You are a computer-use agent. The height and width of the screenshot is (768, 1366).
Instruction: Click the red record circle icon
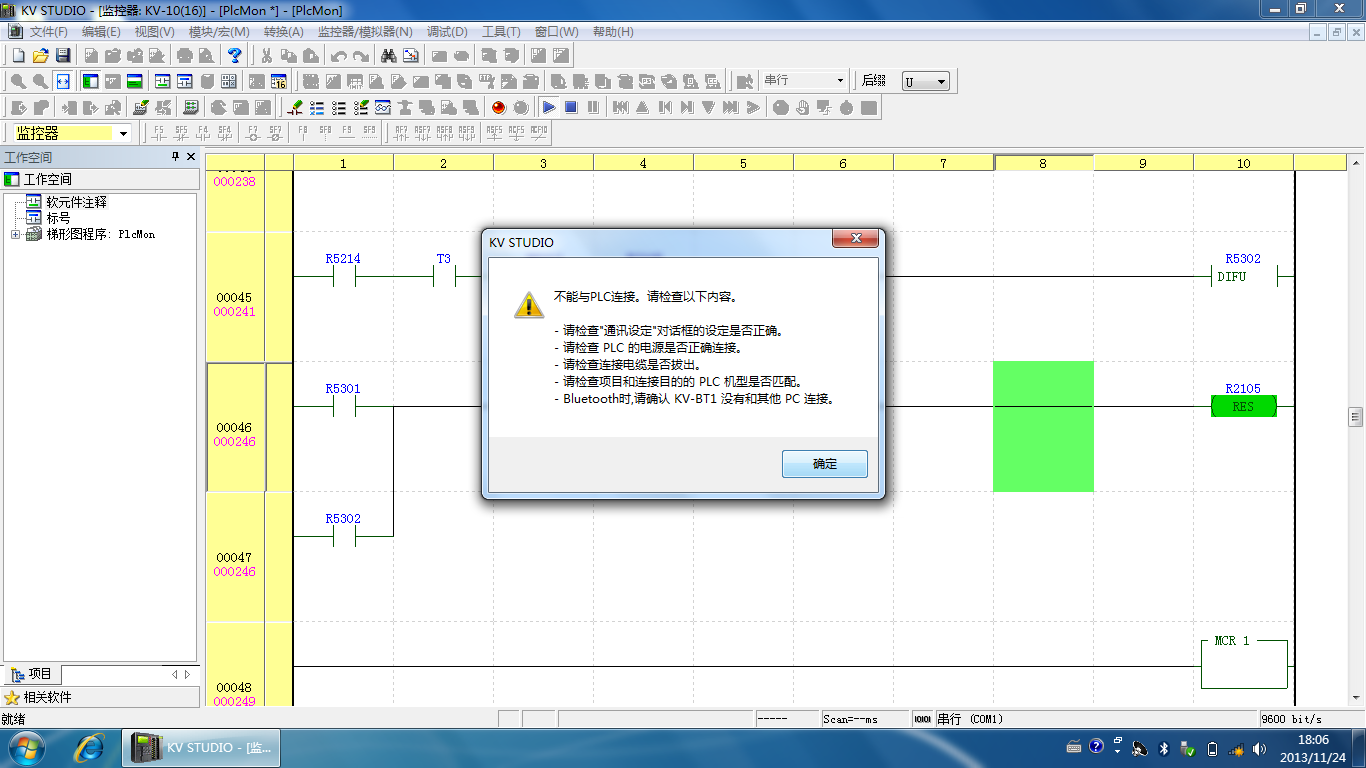click(499, 107)
